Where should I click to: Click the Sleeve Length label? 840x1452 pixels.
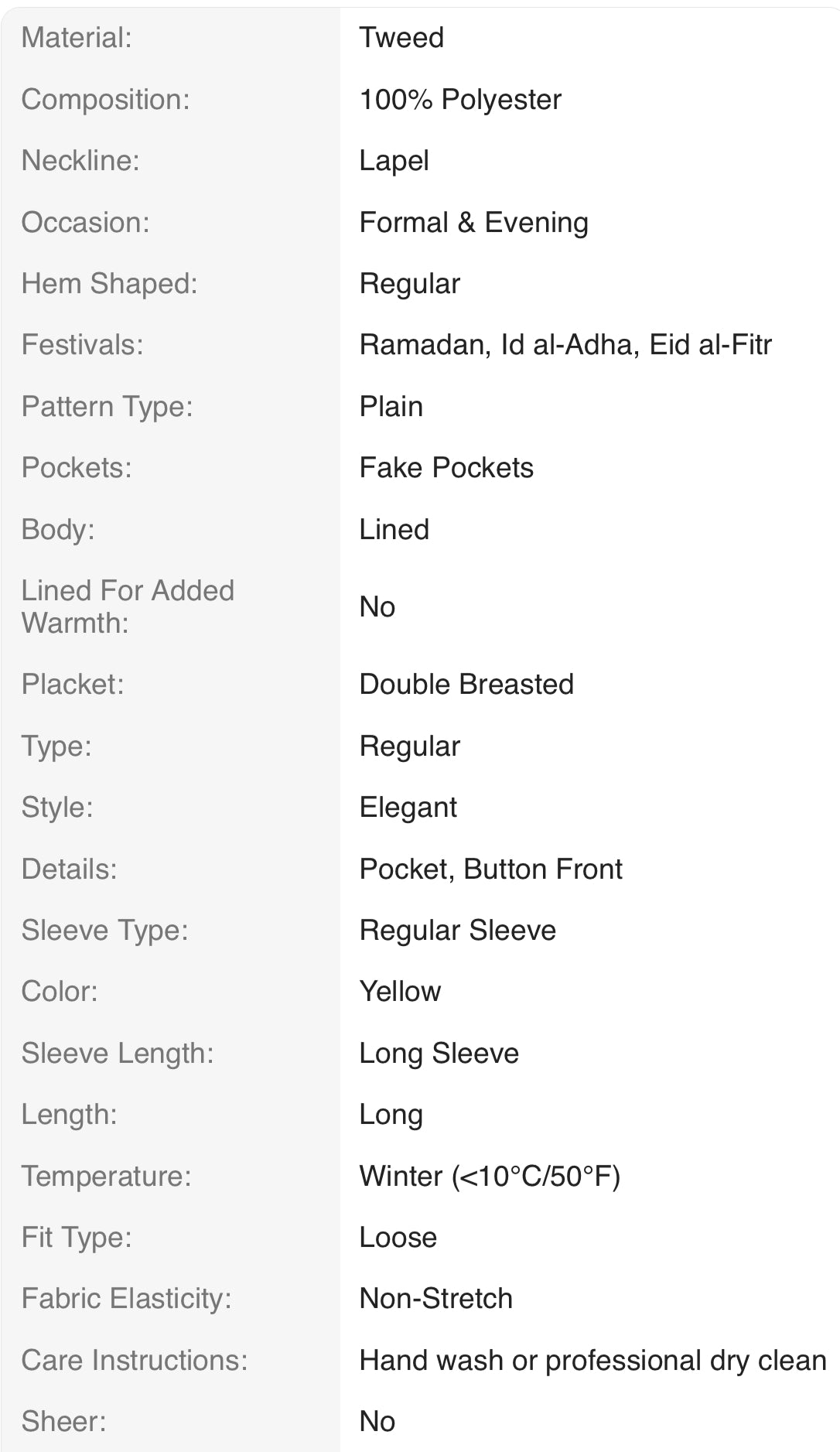pyautogui.click(x=118, y=1054)
